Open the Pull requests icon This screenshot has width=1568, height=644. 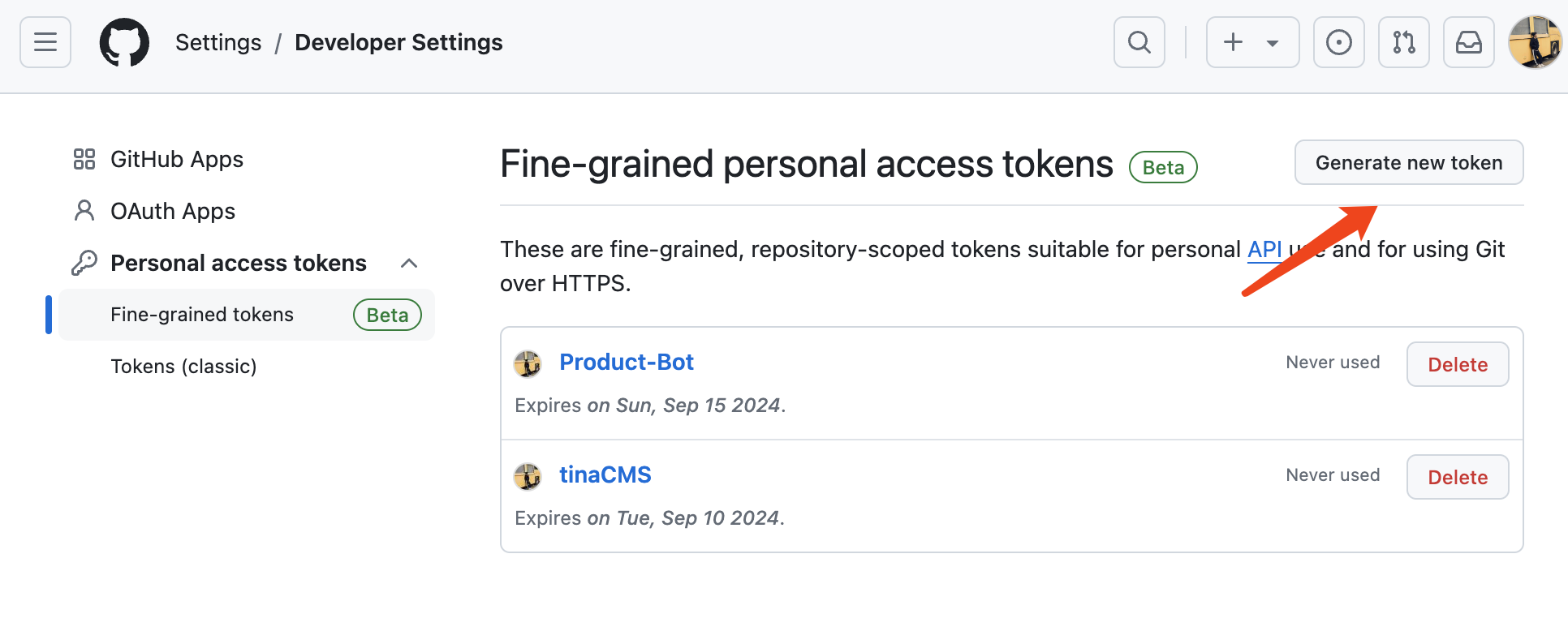[1404, 42]
